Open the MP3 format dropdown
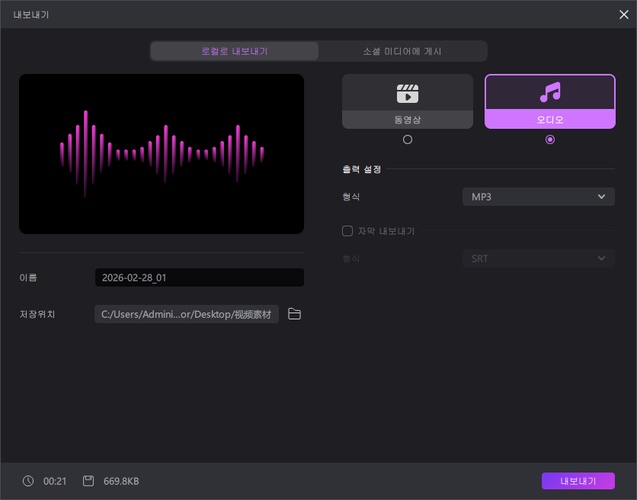The image size is (637, 500). click(x=538, y=197)
